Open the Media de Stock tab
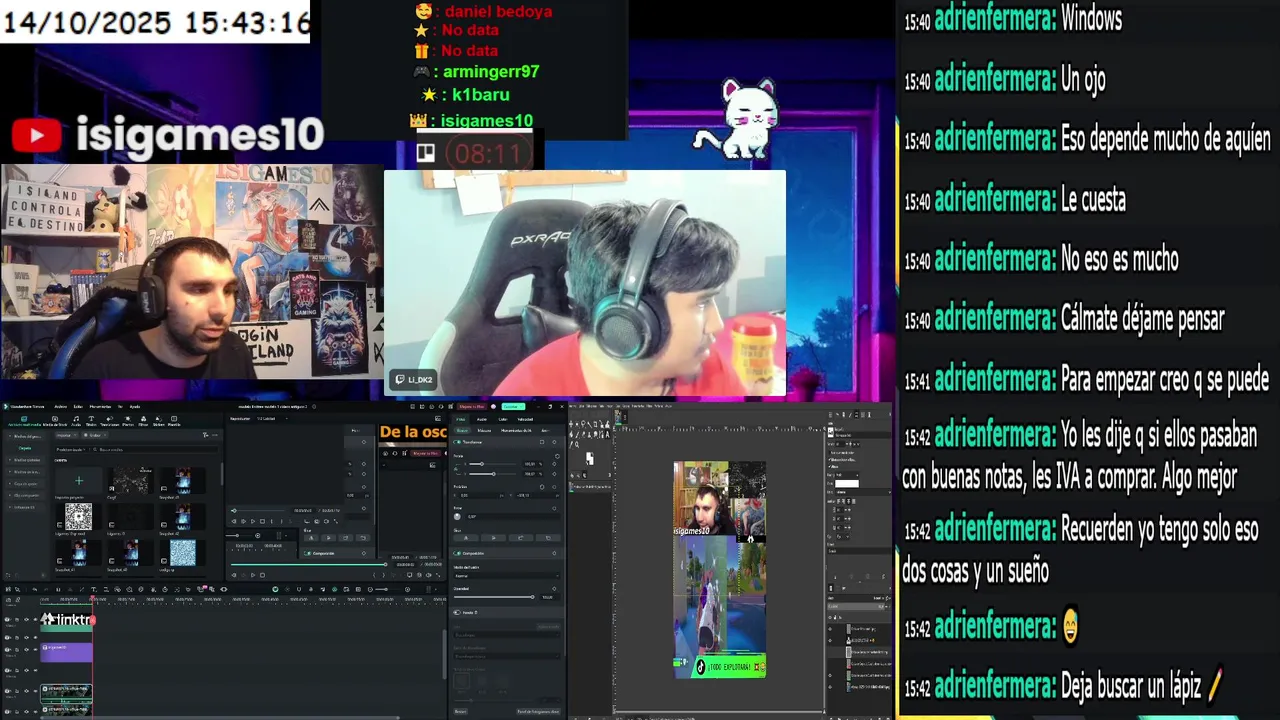This screenshot has width=1280, height=720. [x=55, y=421]
